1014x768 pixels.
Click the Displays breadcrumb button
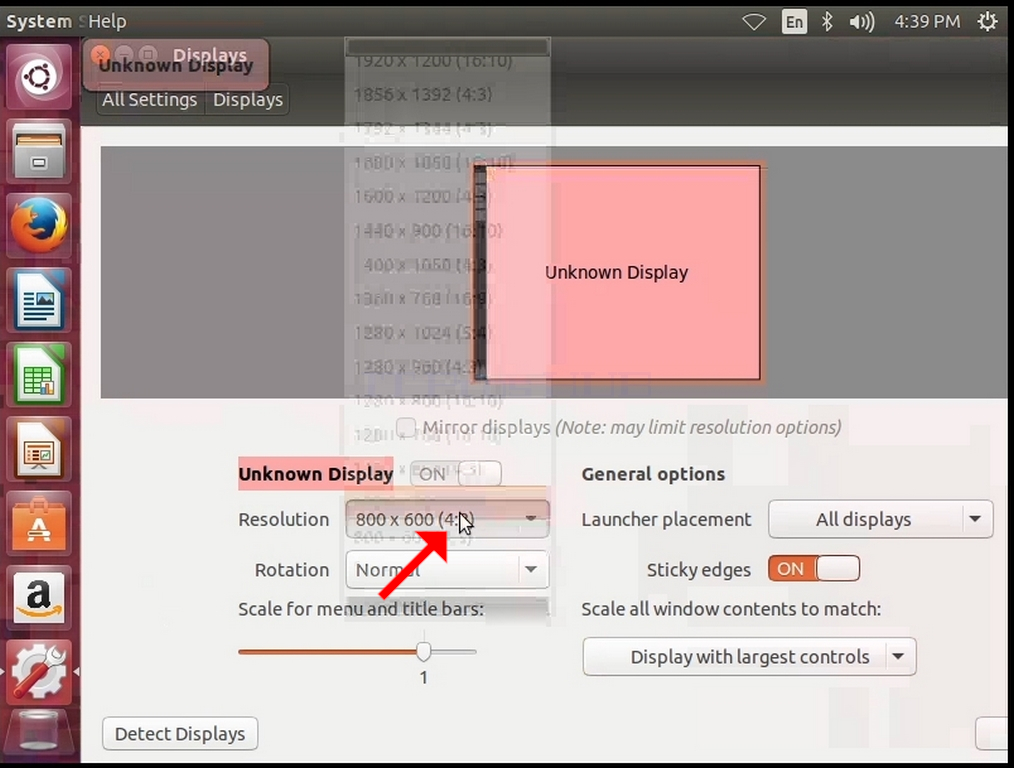[x=248, y=100]
